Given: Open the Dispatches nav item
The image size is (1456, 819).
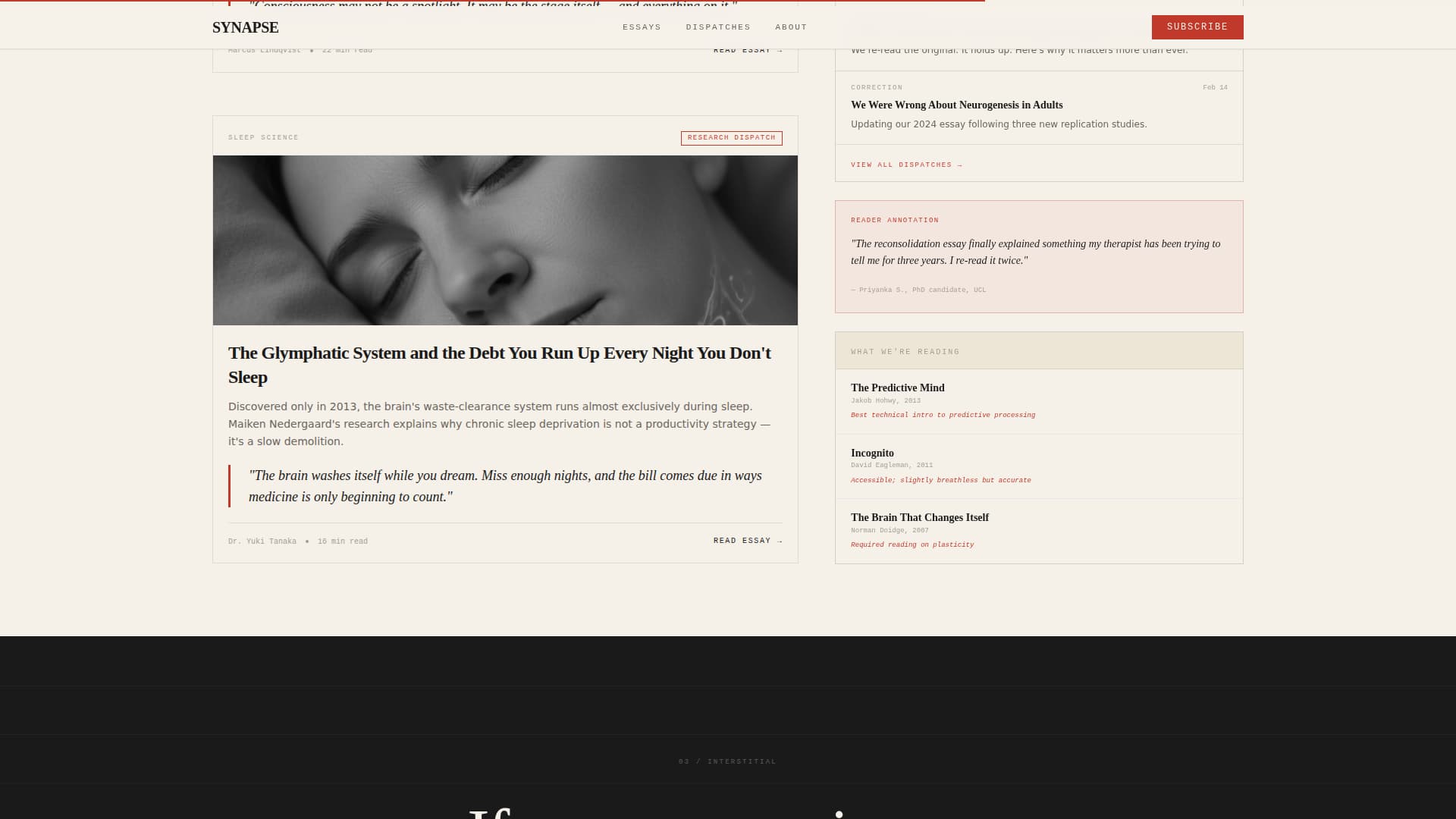Looking at the screenshot, I should 718,27.
